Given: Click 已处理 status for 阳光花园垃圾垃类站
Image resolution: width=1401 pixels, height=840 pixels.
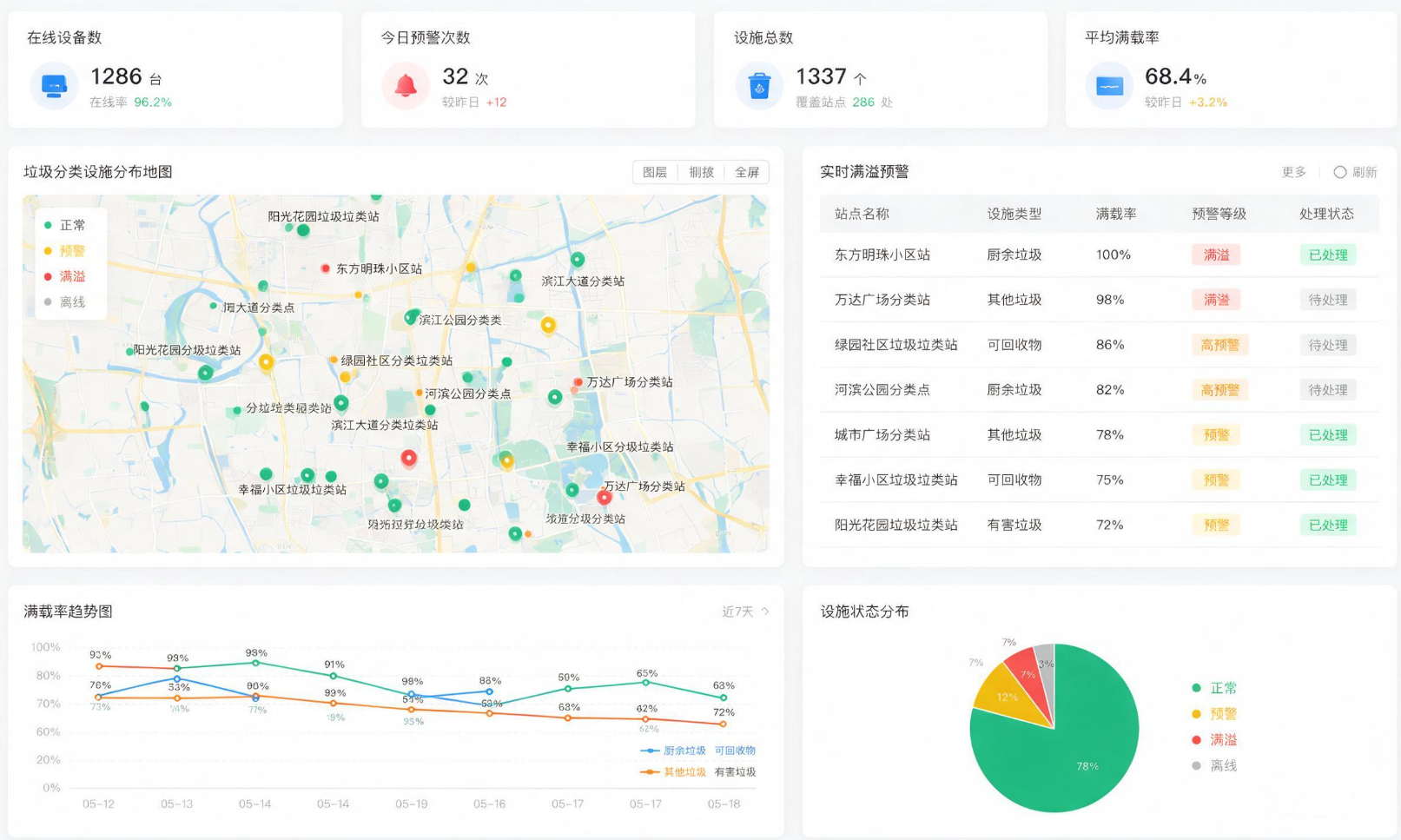Looking at the screenshot, I should (x=1328, y=526).
